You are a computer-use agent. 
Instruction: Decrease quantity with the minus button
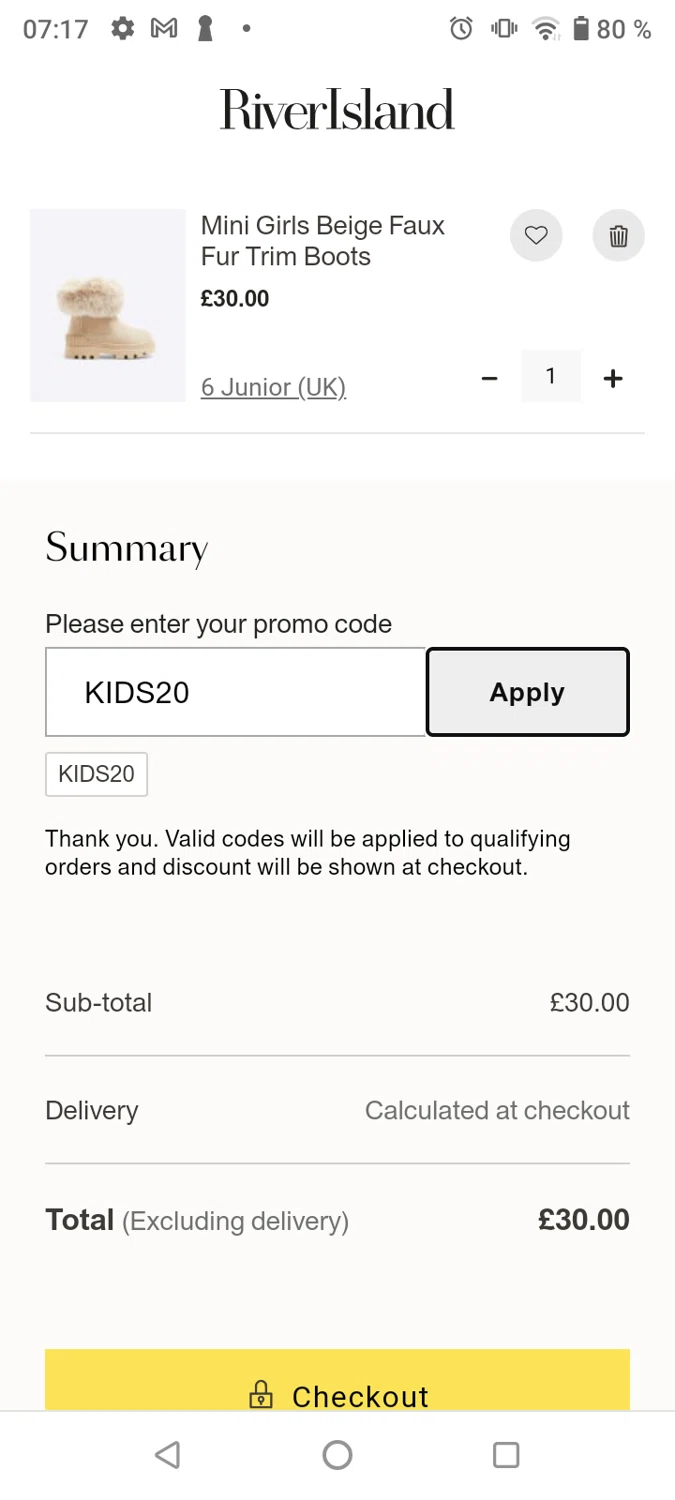click(x=489, y=378)
